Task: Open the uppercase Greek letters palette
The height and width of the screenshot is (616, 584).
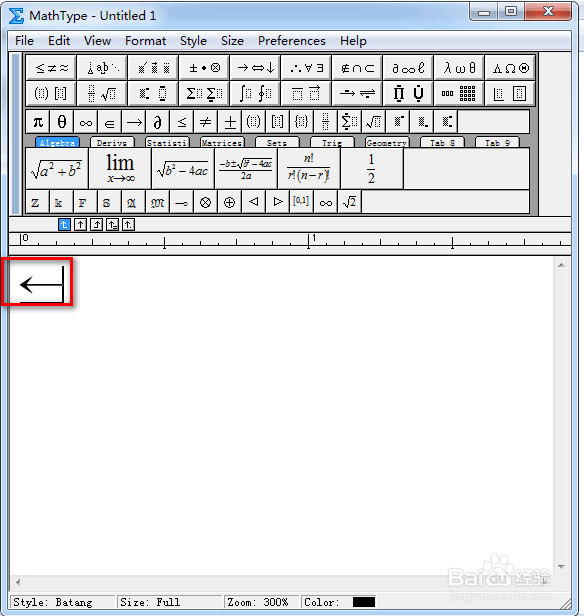Action: coord(511,68)
